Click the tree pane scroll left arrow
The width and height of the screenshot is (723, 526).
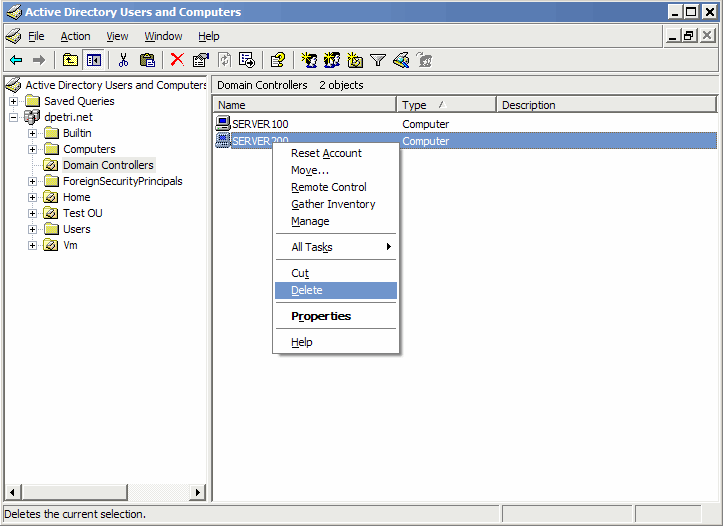pyautogui.click(x=13, y=492)
